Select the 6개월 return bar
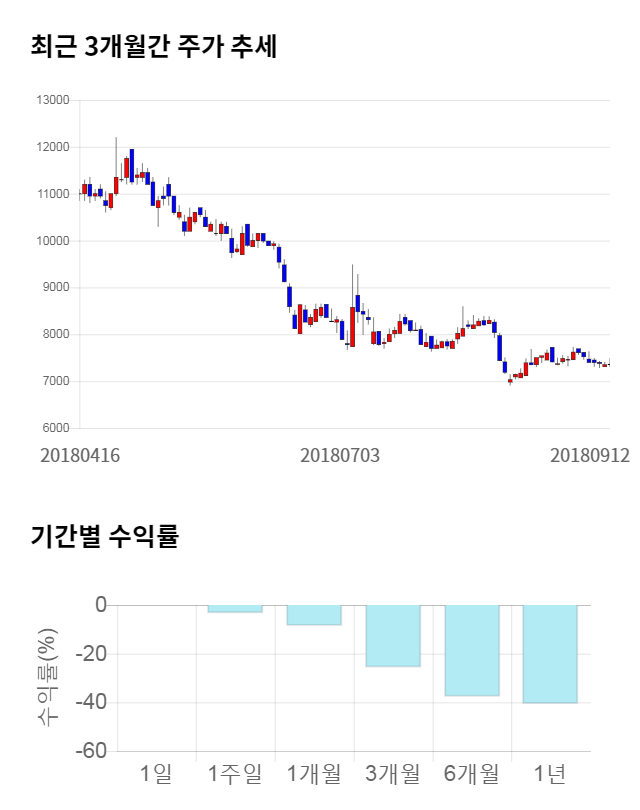The image size is (640, 810). (471, 650)
